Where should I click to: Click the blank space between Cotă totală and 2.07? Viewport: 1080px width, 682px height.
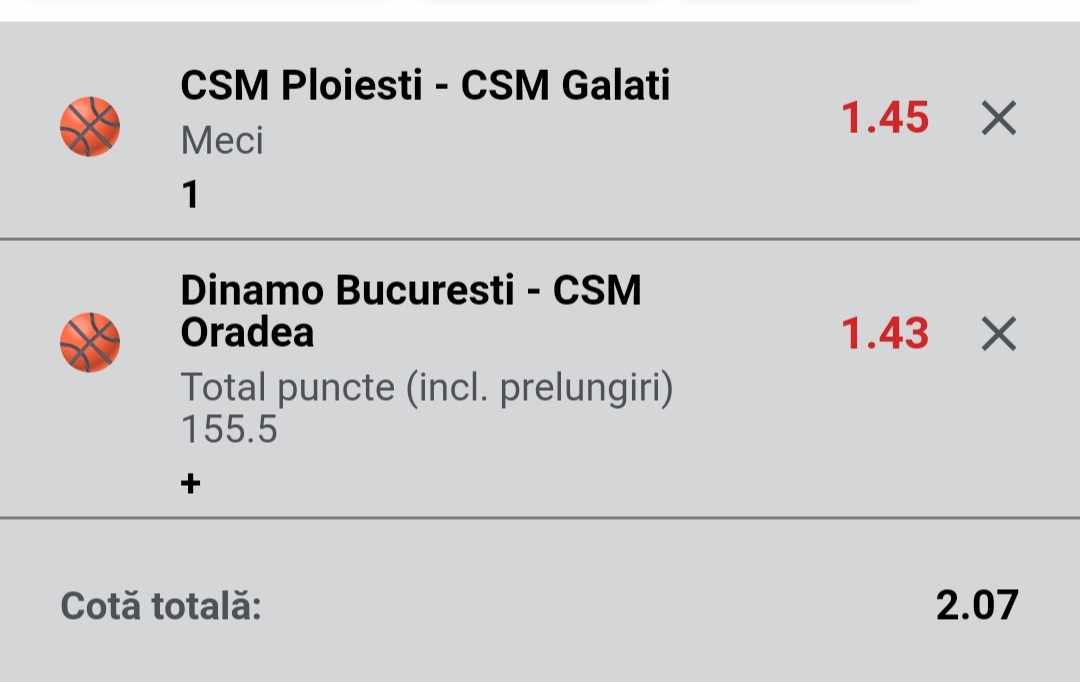(x=600, y=606)
